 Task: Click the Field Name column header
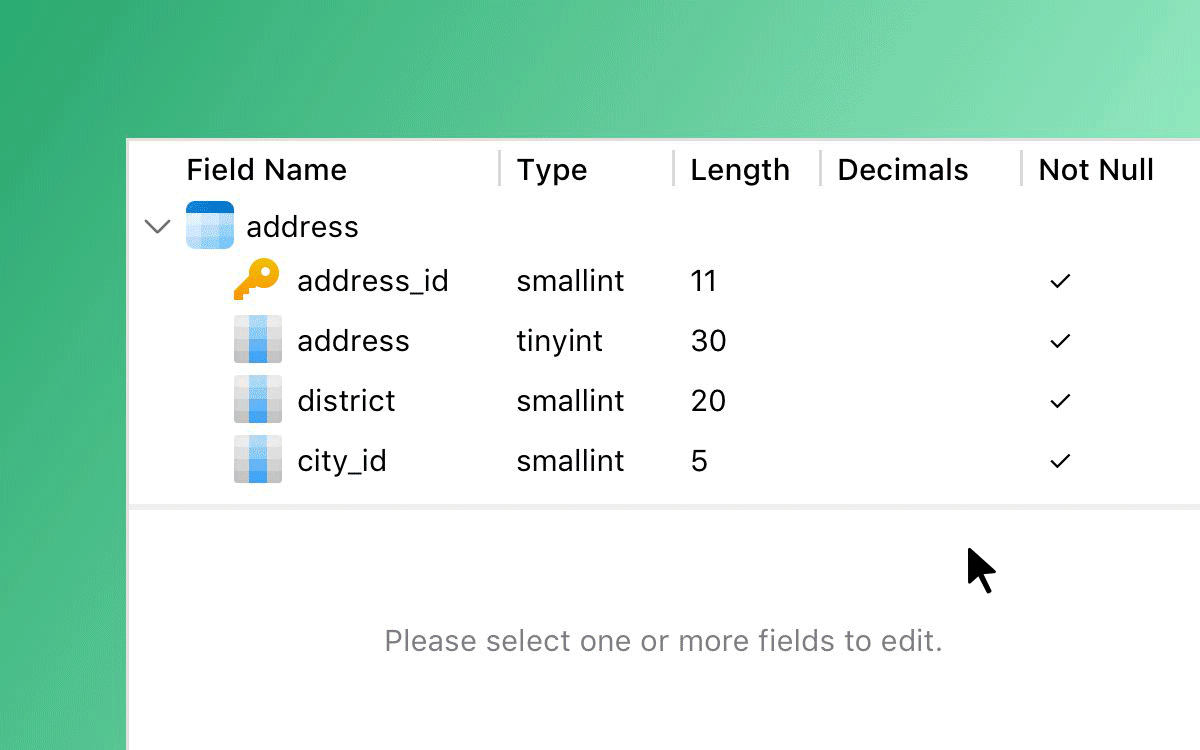click(x=267, y=170)
